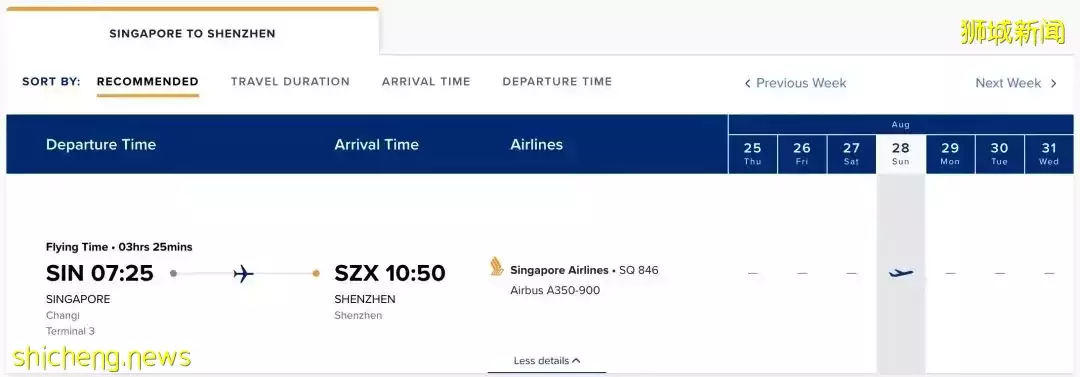Sort flights by Travel Duration
1080x377 pixels.
click(x=290, y=81)
